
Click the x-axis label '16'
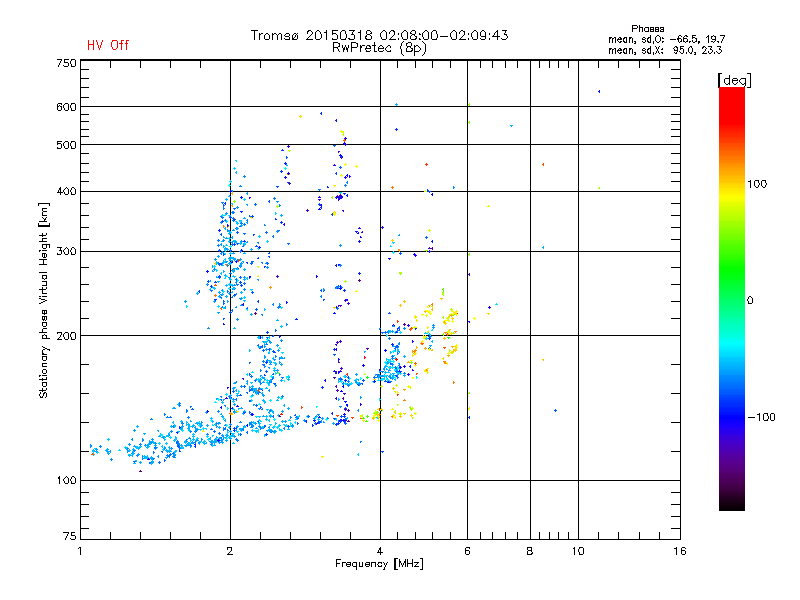tap(680, 551)
